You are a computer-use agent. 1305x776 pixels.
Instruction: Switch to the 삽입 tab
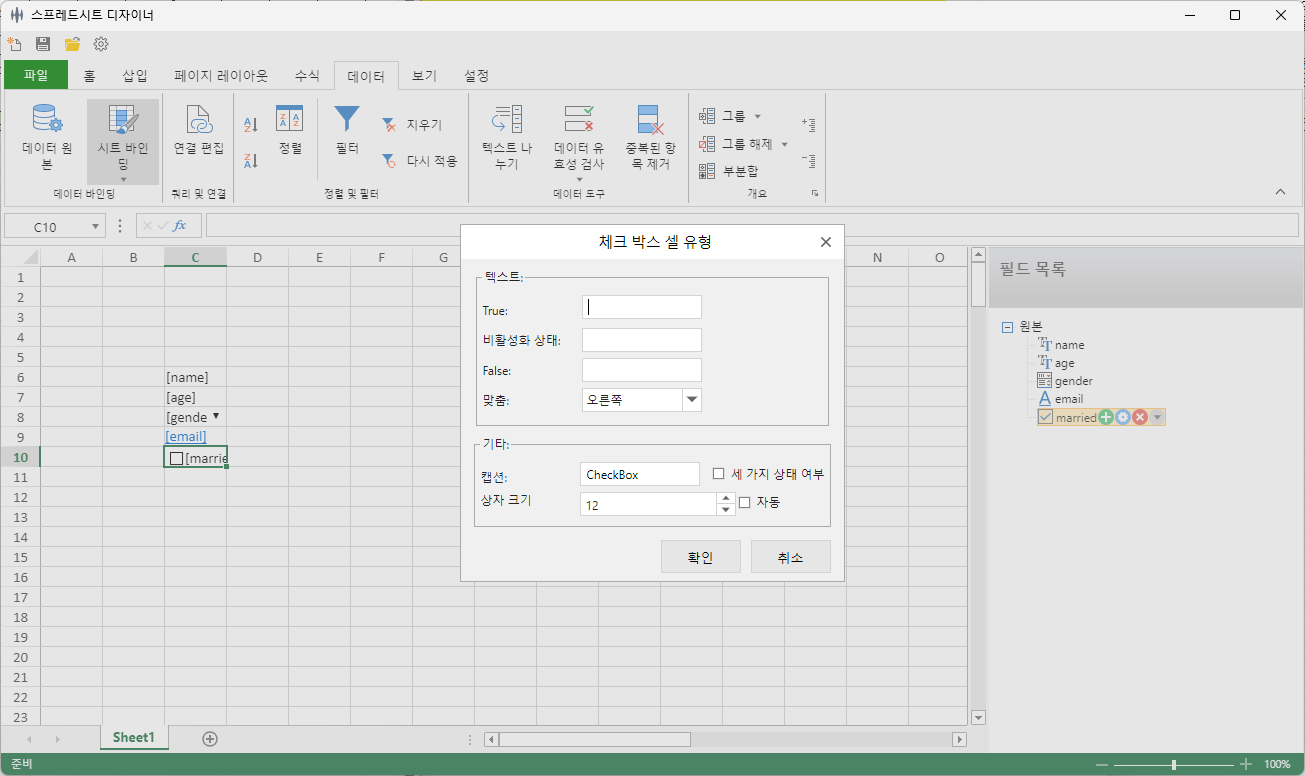coord(135,75)
